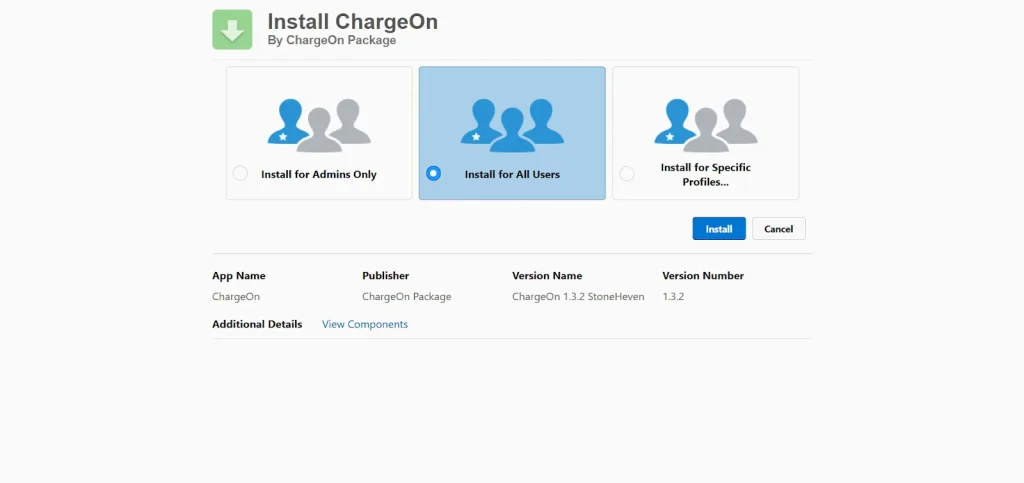Select Install for All Users radio button
The width and height of the screenshot is (1024, 483).
[x=433, y=174]
